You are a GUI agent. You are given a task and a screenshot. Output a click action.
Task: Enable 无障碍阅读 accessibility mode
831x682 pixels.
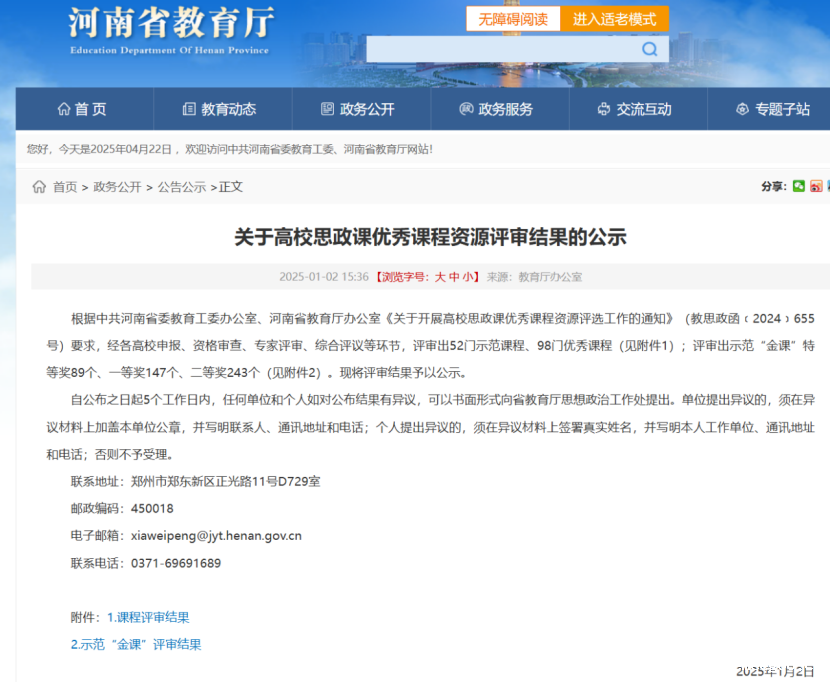(x=512, y=19)
